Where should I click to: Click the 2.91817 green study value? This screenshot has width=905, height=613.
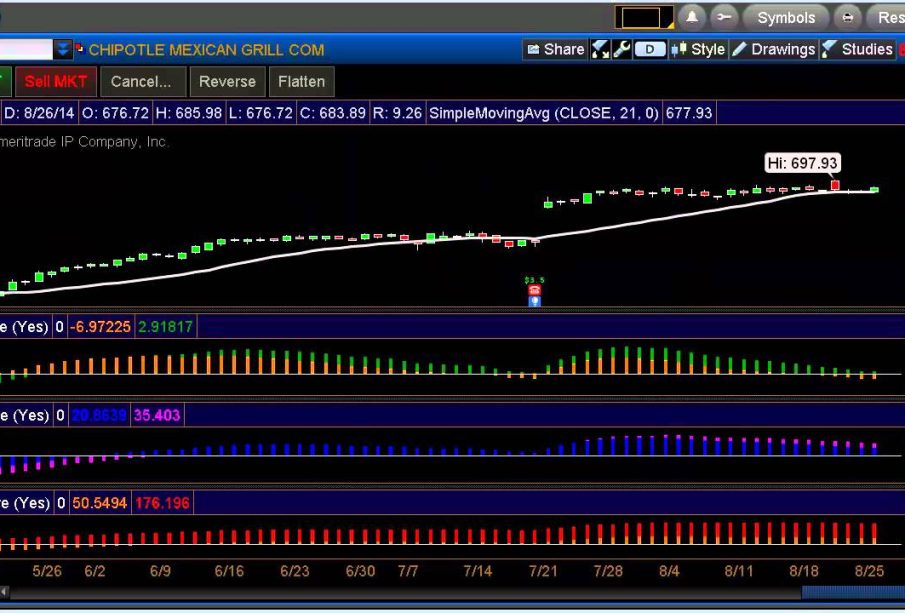coord(165,327)
